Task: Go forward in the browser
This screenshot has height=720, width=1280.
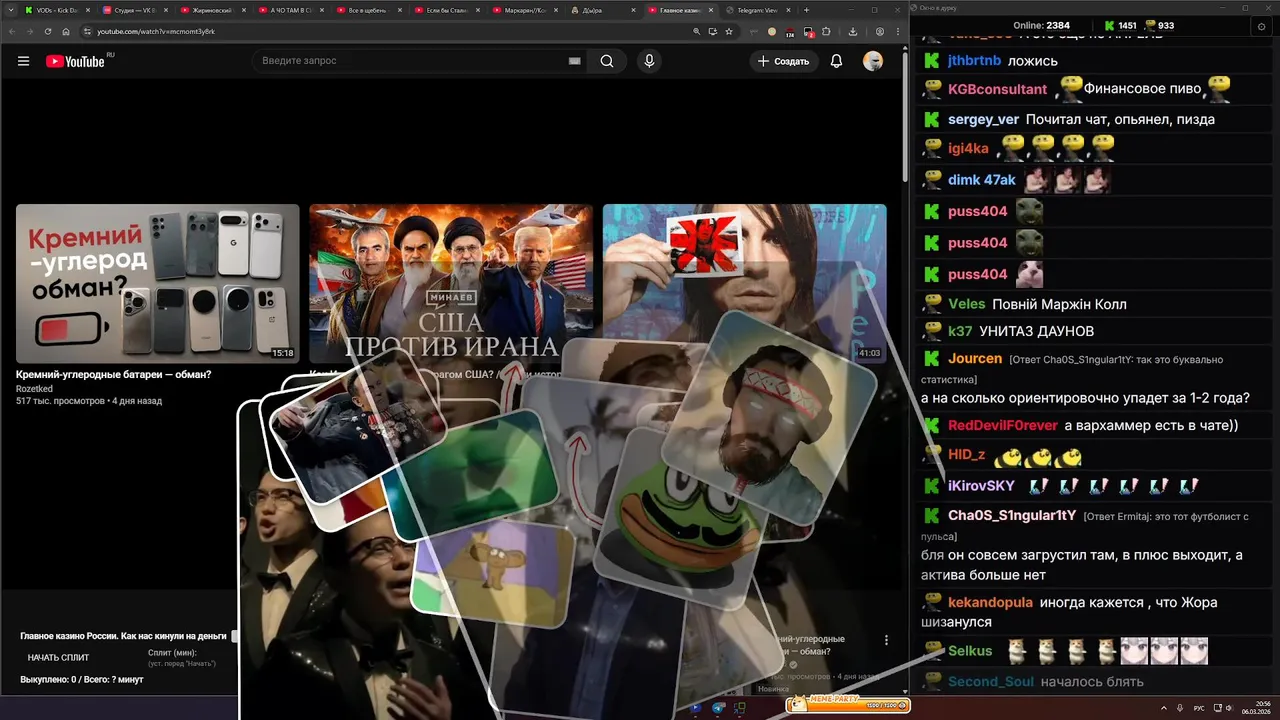Action: (x=30, y=31)
